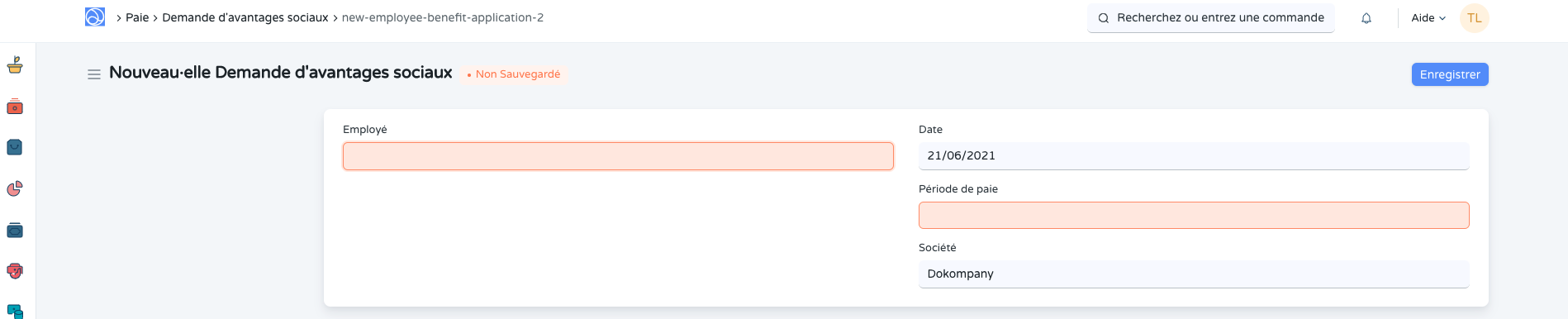This screenshot has width=1568, height=319.
Task: Open the red mask-shaped sidebar icon
Action: 15,271
